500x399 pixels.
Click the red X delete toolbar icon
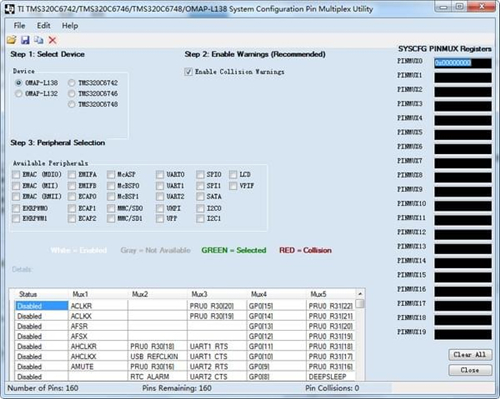click(52, 40)
